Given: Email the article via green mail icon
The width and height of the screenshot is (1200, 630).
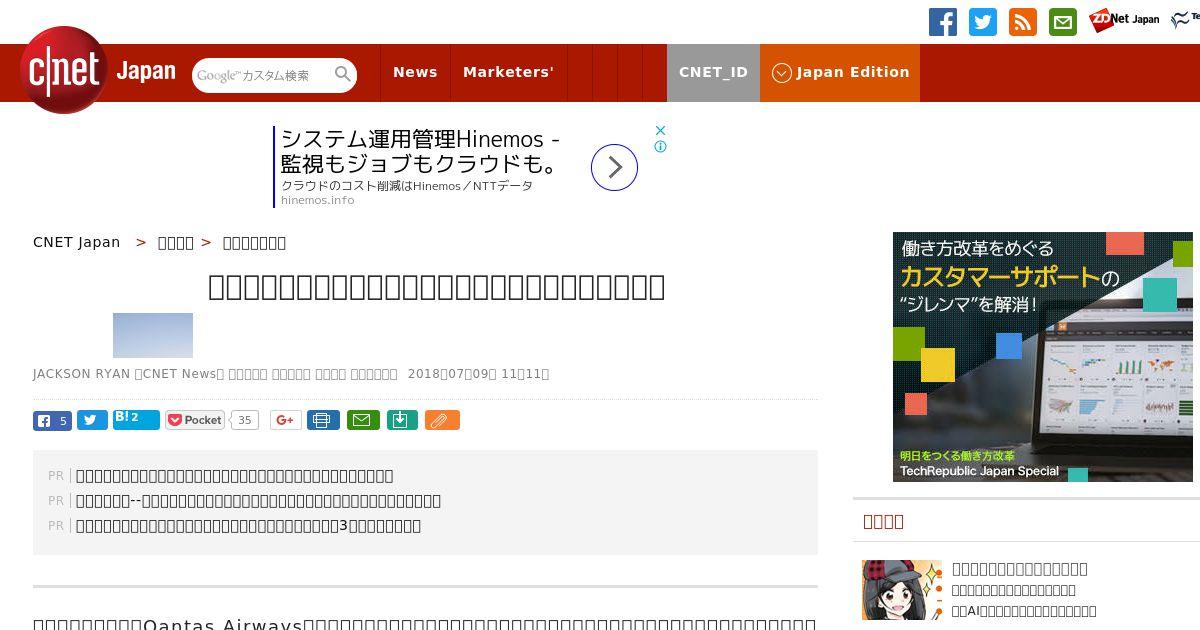Looking at the screenshot, I should [x=363, y=421].
